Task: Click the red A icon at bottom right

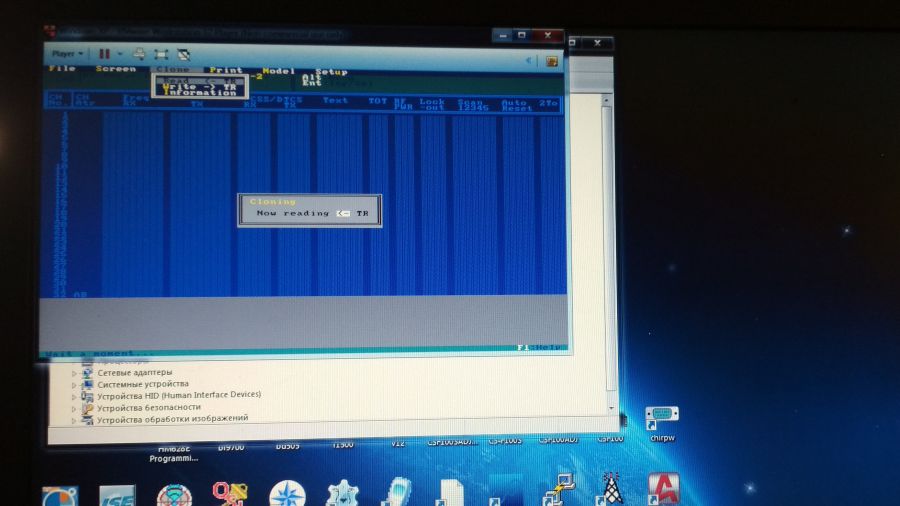Action: (x=663, y=490)
